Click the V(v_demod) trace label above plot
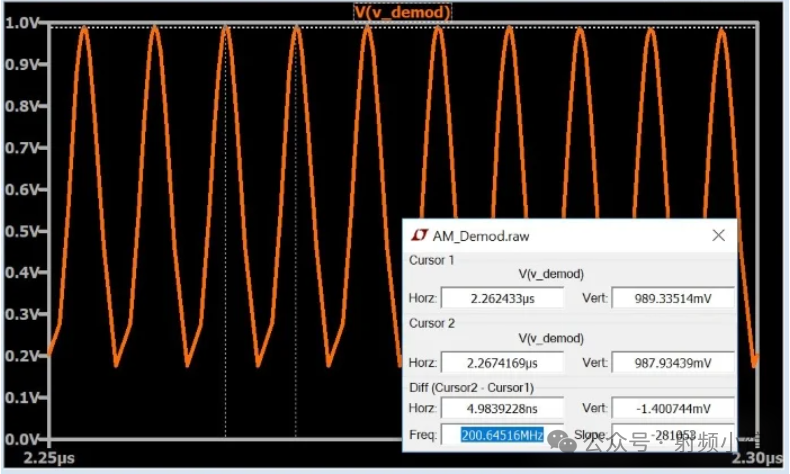The image size is (790, 474). click(x=402, y=12)
